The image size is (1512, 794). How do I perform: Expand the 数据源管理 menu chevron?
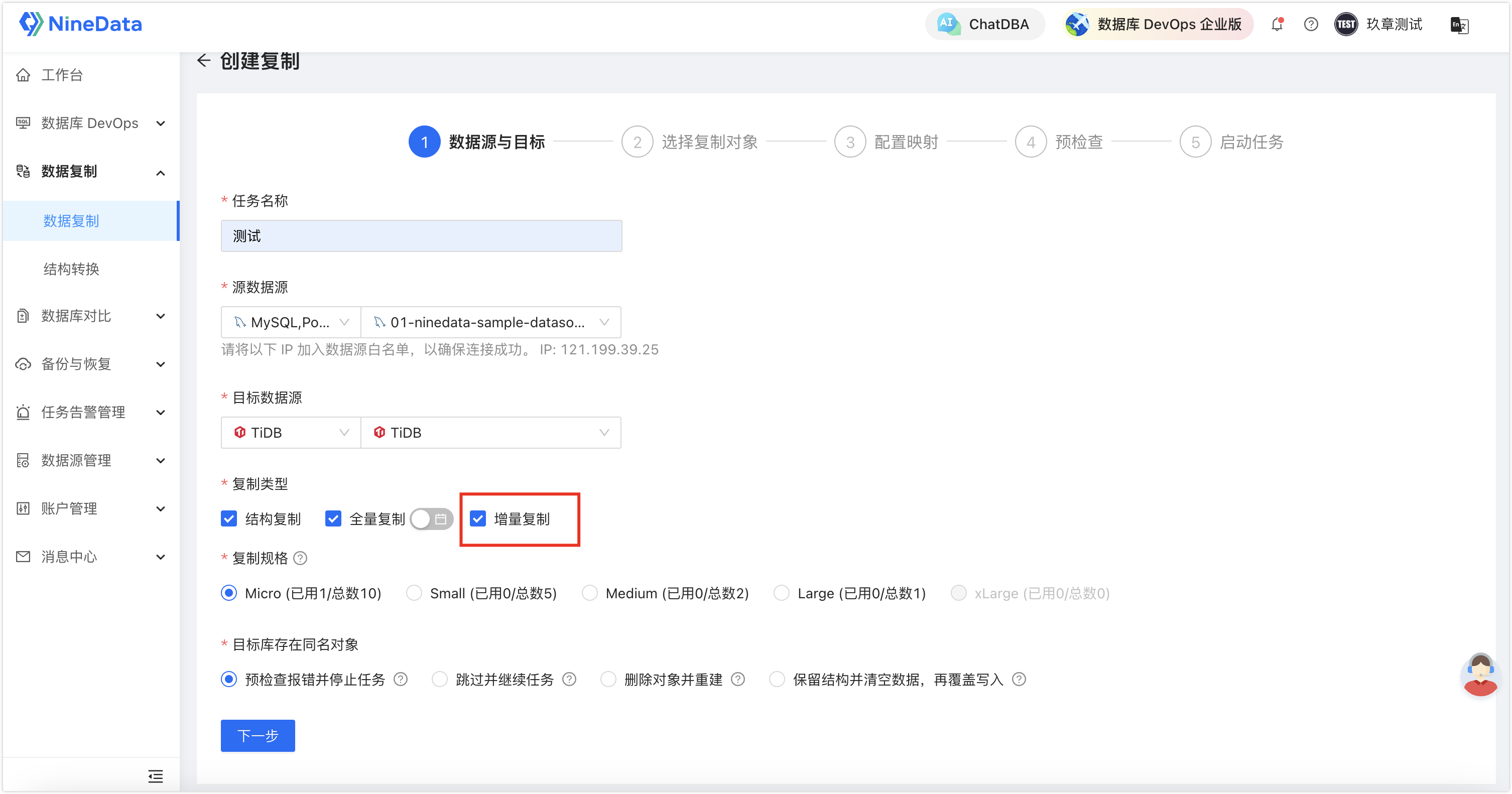pos(160,461)
